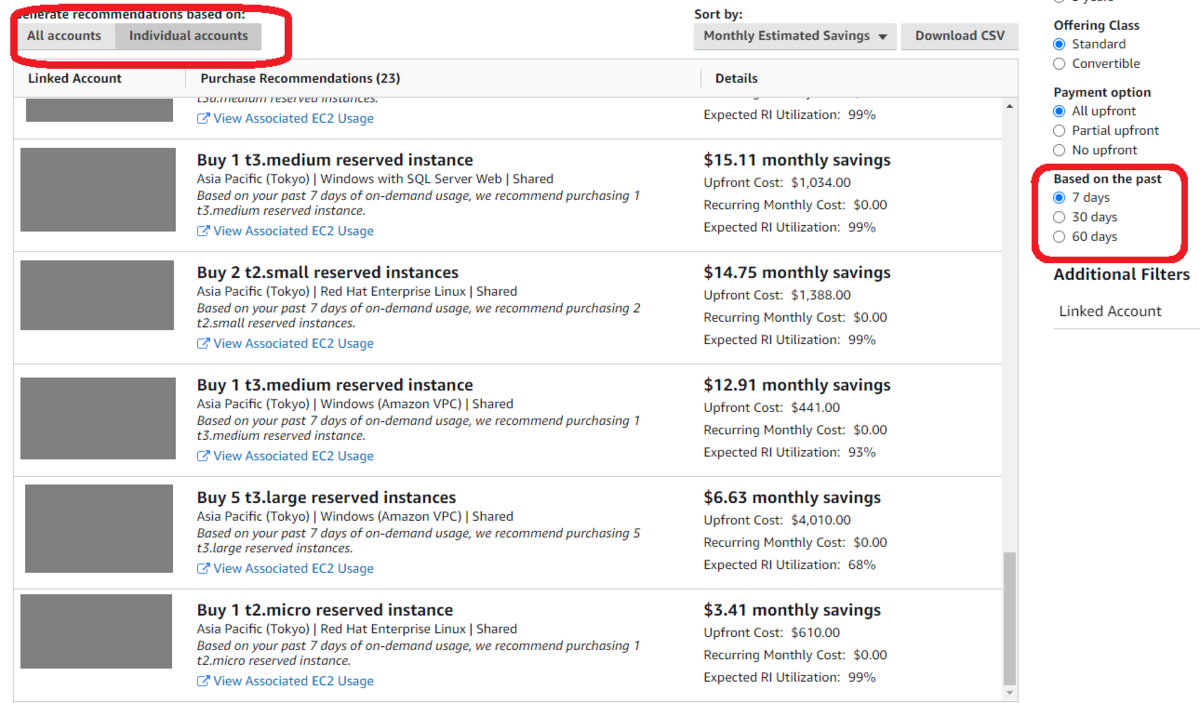Click the '$3.41 monthly savings' value
This screenshot has width=1200, height=703.
[792, 610]
